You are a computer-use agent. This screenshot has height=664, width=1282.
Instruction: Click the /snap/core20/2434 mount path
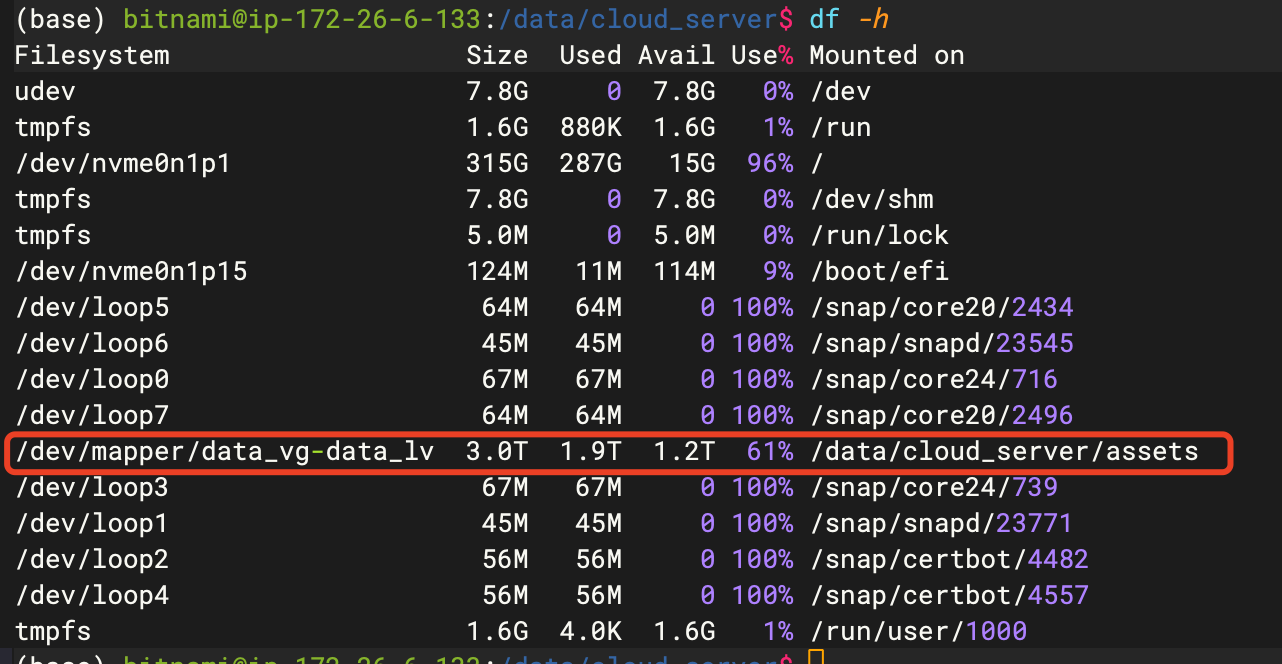pos(940,307)
